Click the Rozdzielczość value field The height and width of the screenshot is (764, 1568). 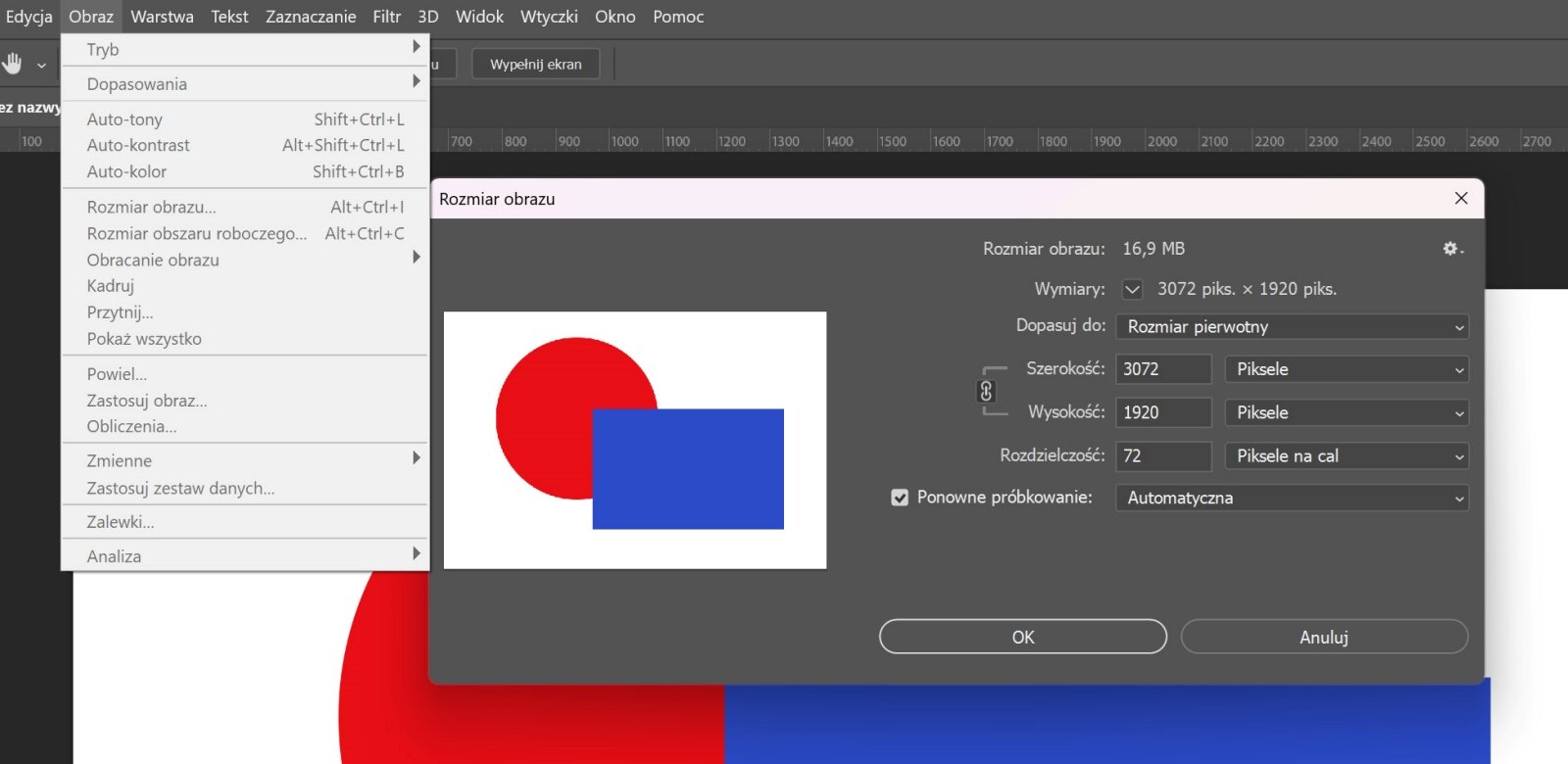[x=1163, y=455]
